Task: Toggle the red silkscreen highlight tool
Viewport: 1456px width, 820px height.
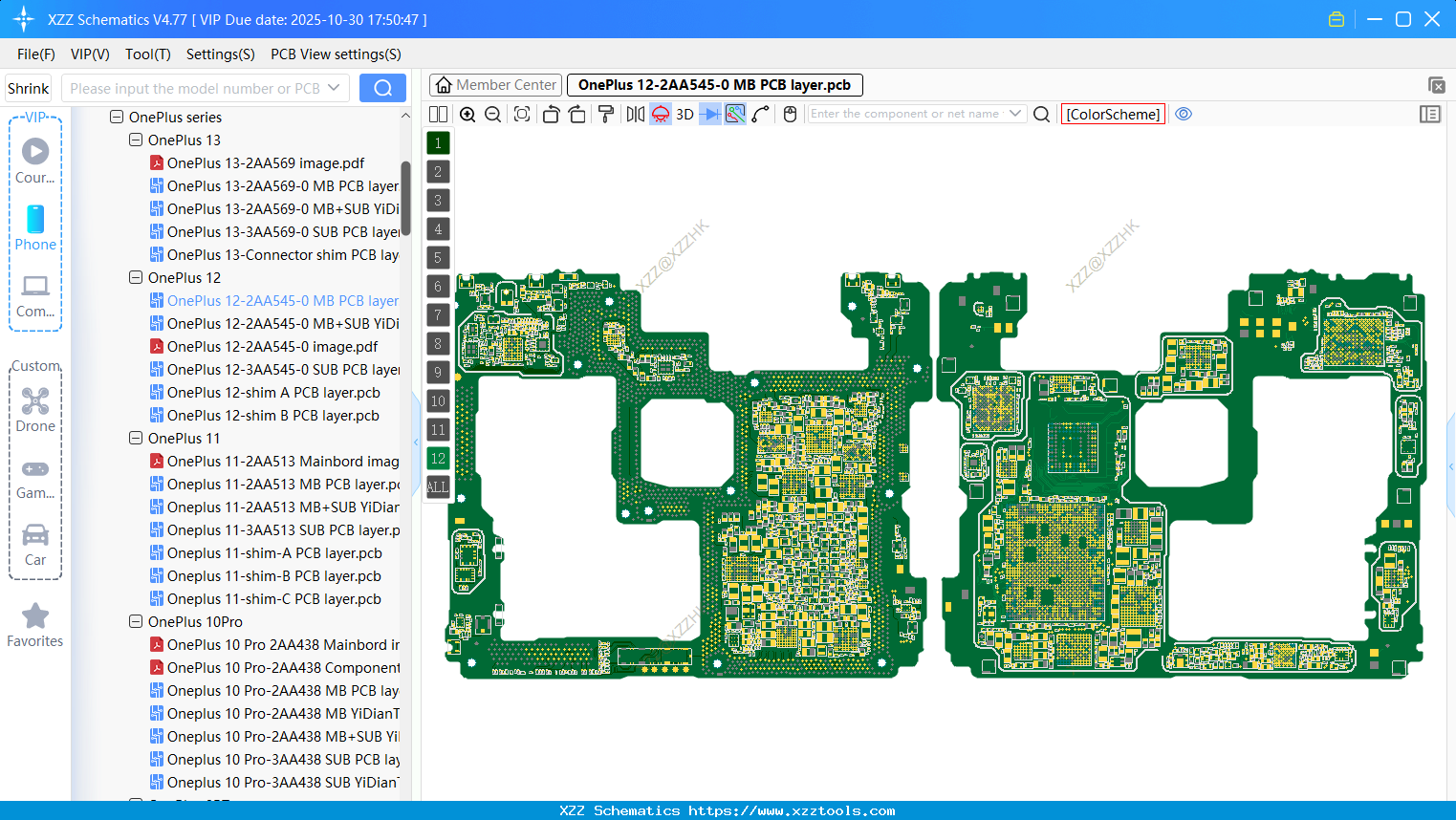Action: click(660, 114)
